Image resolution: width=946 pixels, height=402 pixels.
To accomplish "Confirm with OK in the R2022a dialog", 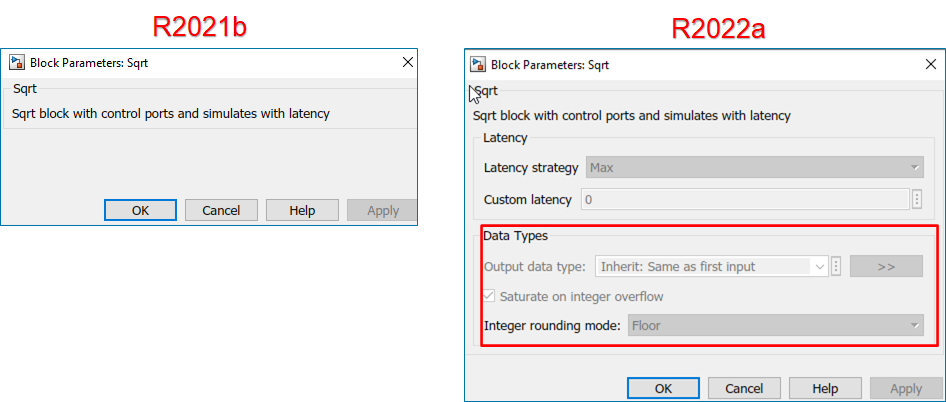I will pos(663,388).
